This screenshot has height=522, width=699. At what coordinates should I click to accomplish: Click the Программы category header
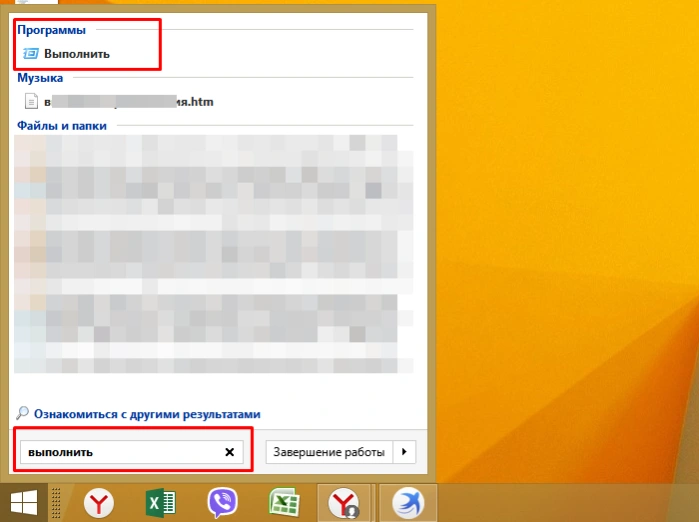(x=51, y=30)
